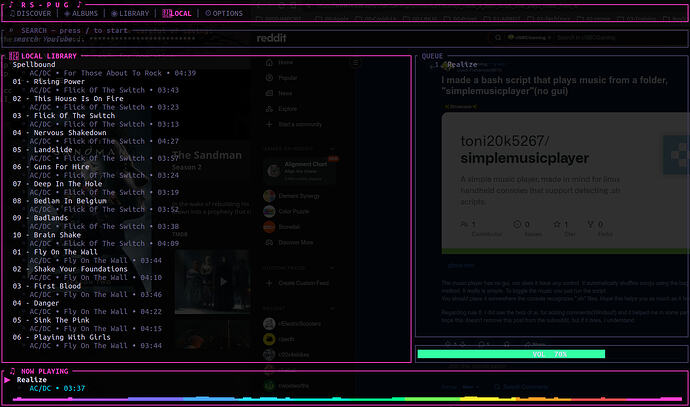Click the play icon in NOW PLAYING
This screenshot has width=690, height=407.
pos(7,380)
